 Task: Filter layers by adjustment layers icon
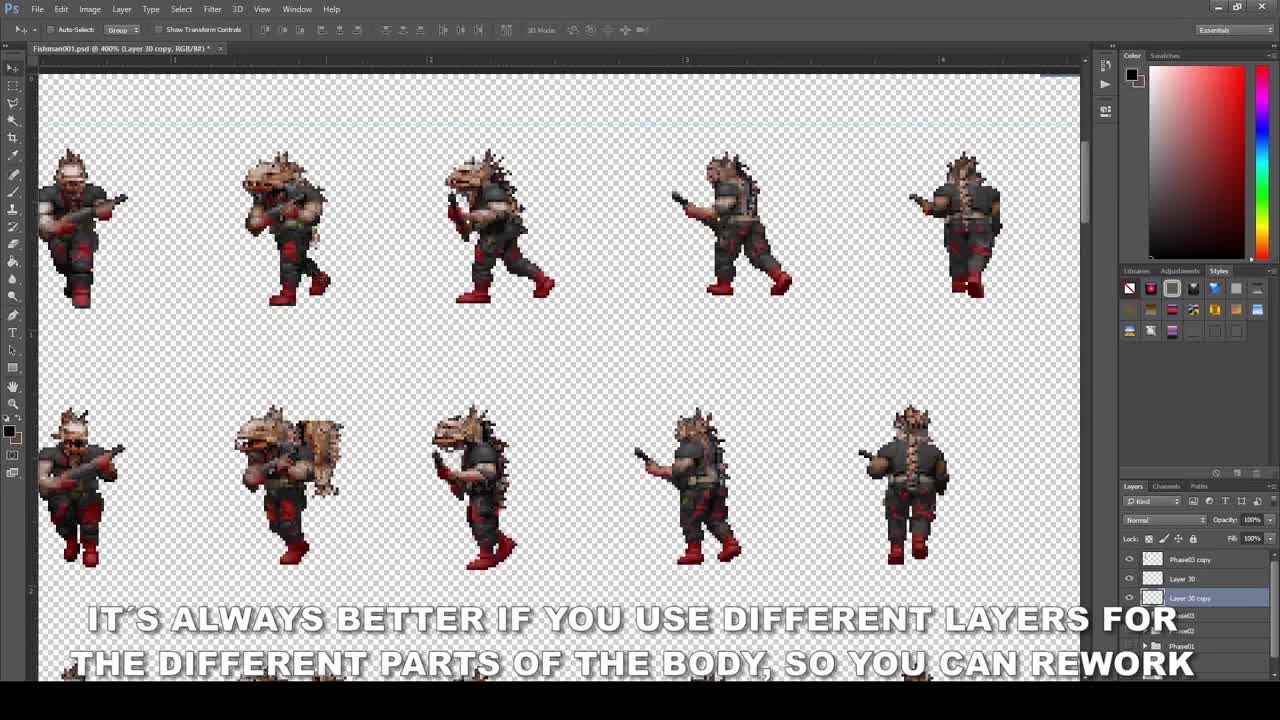[1209, 501]
